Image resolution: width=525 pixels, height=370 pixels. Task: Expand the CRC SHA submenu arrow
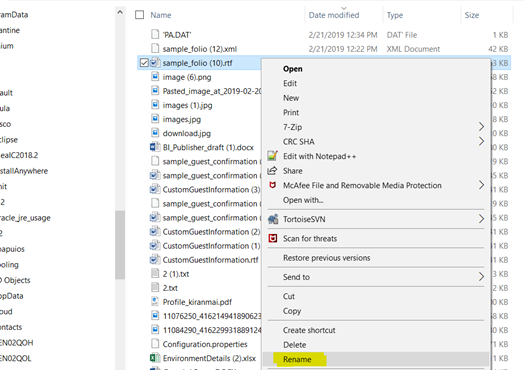[481, 141]
